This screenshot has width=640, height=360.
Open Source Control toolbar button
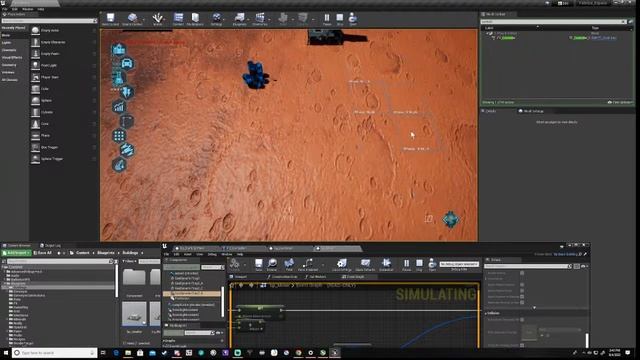point(132,19)
